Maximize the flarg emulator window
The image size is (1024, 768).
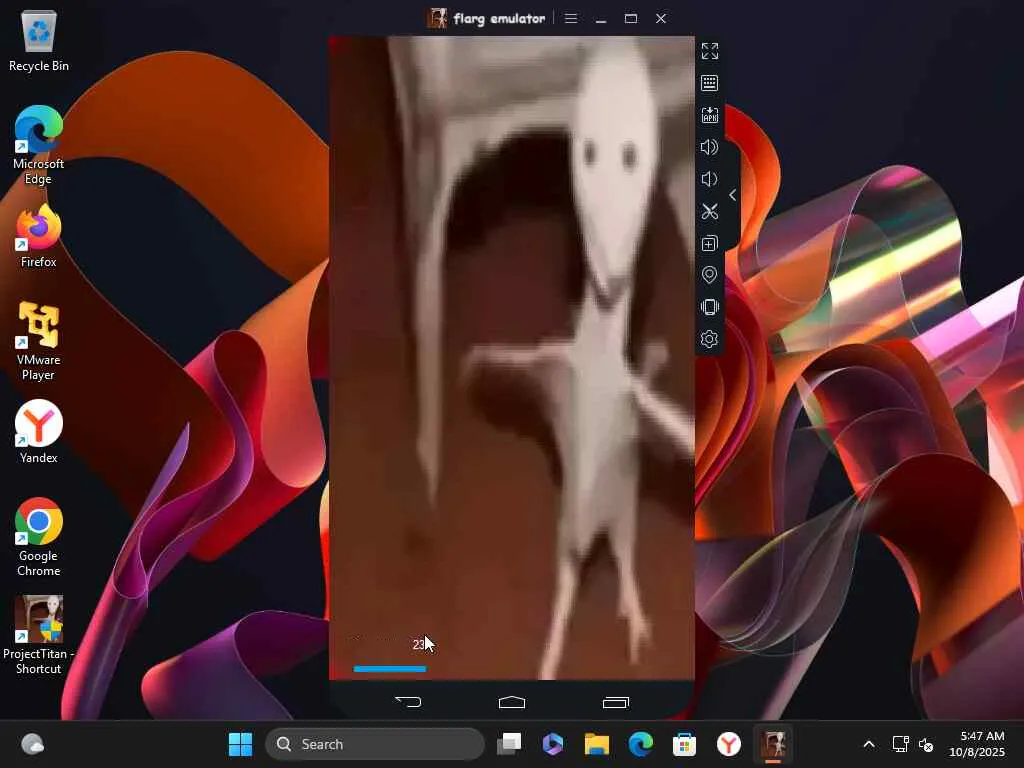coord(631,18)
